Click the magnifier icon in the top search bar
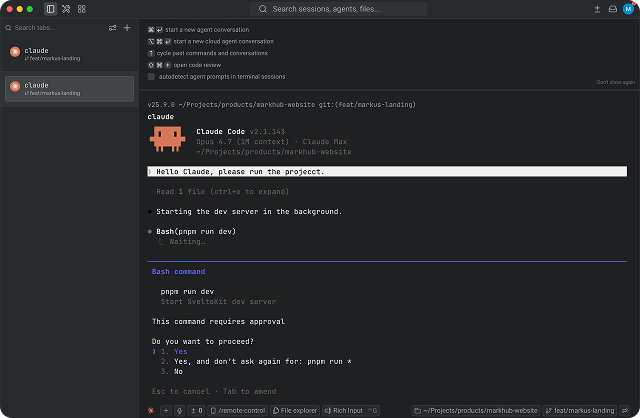 [x=262, y=9]
